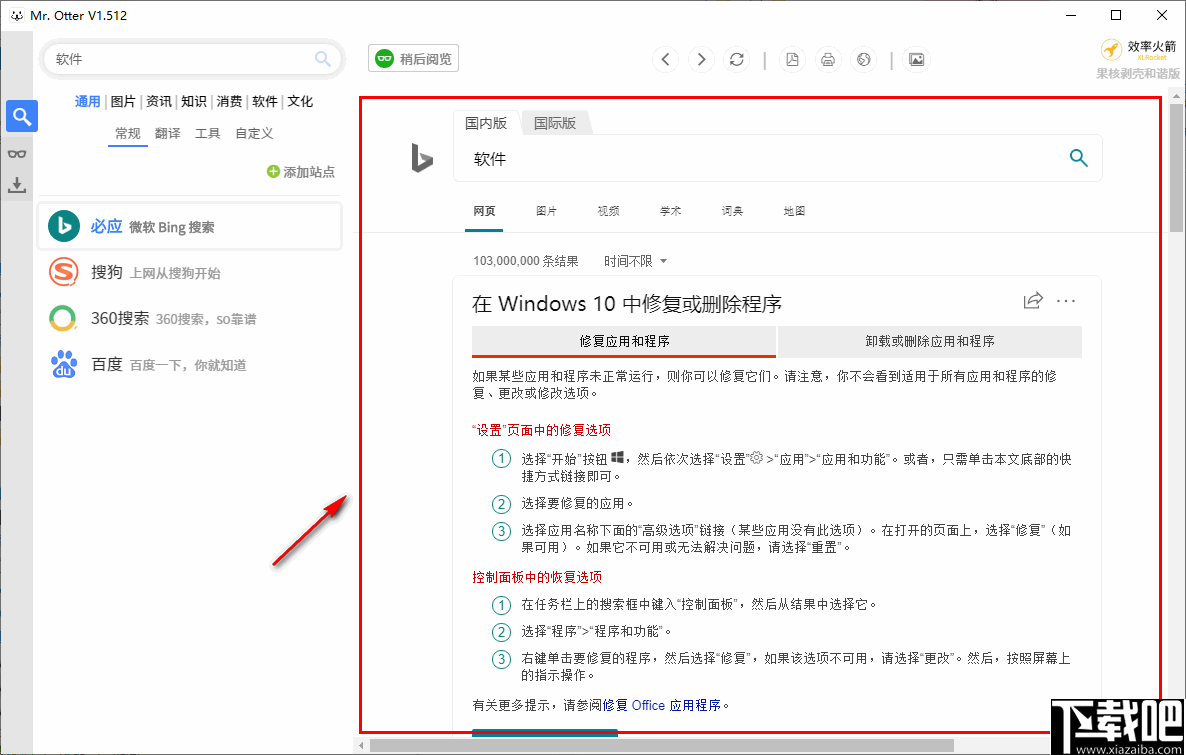Switch to the 资讯 category
Screen dimensions: 1186x755
159,101
